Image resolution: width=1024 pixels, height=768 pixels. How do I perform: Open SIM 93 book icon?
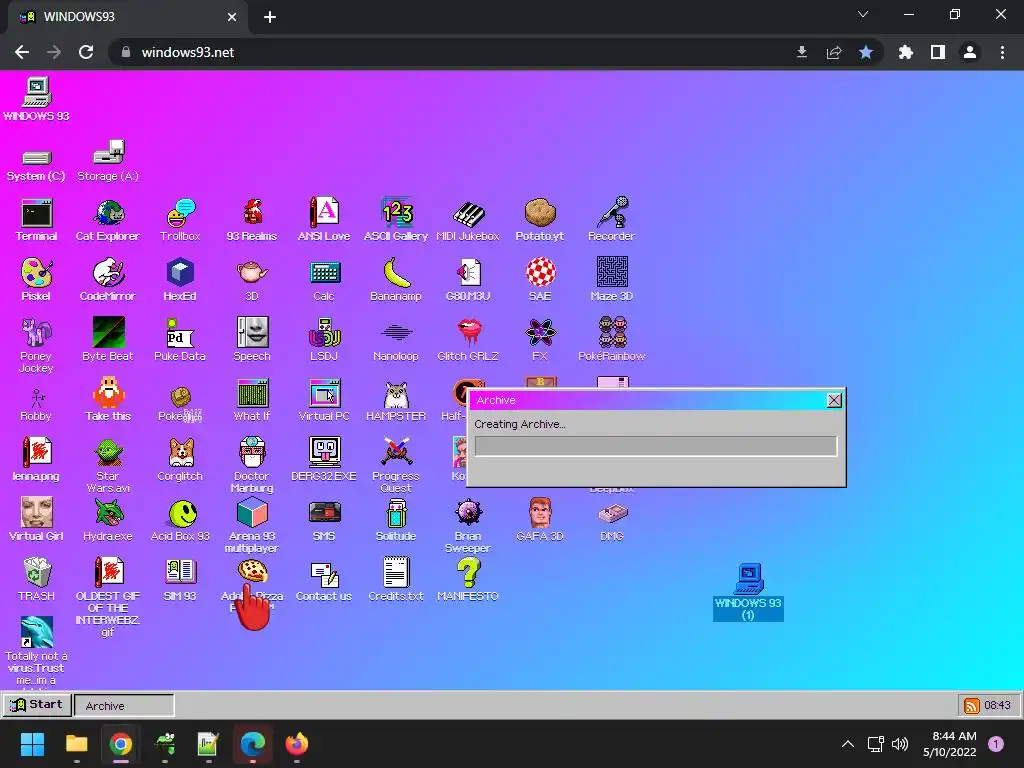180,580
